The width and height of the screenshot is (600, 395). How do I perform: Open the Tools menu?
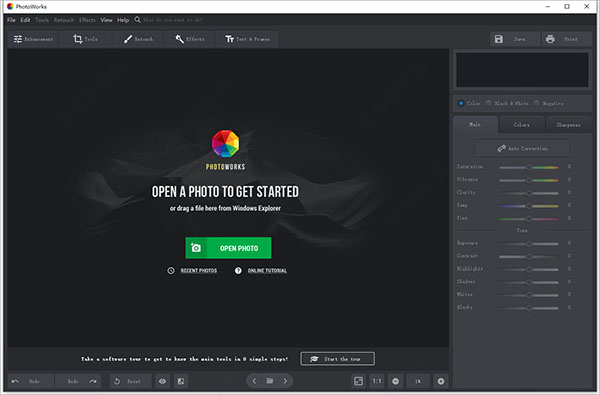[x=42, y=20]
